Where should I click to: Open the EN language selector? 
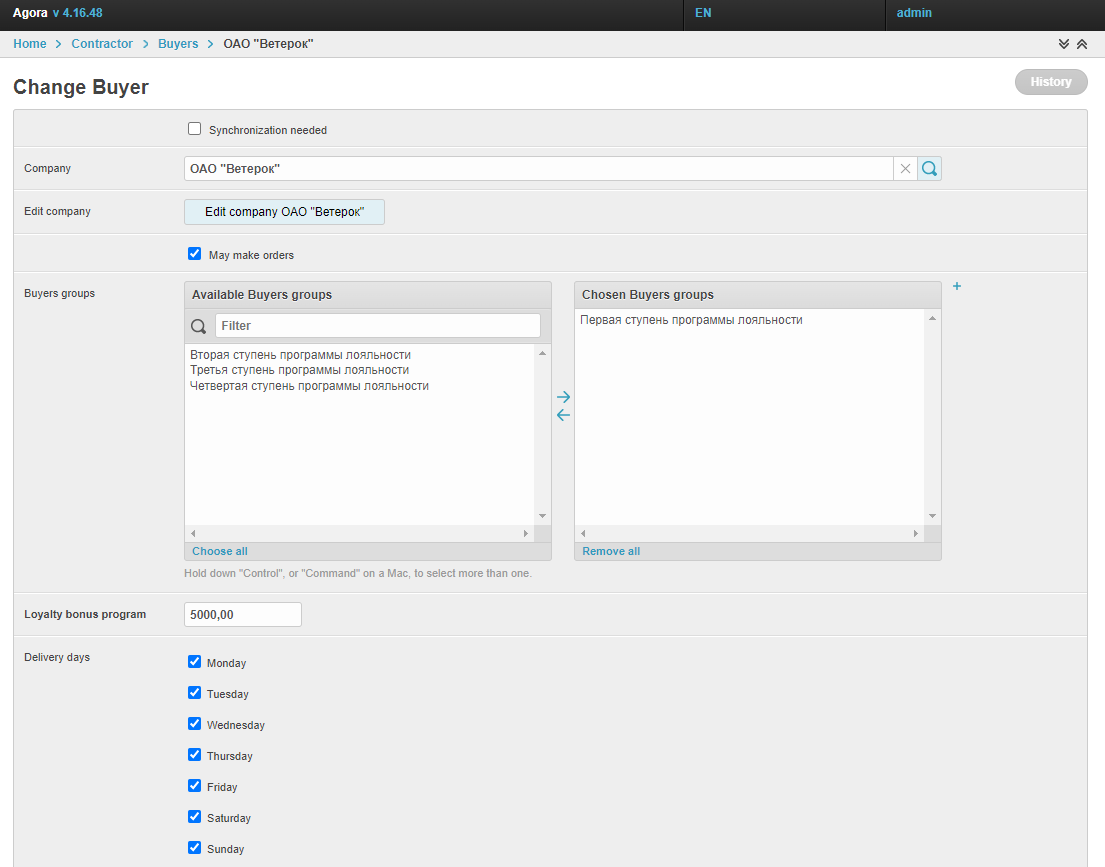pos(703,14)
